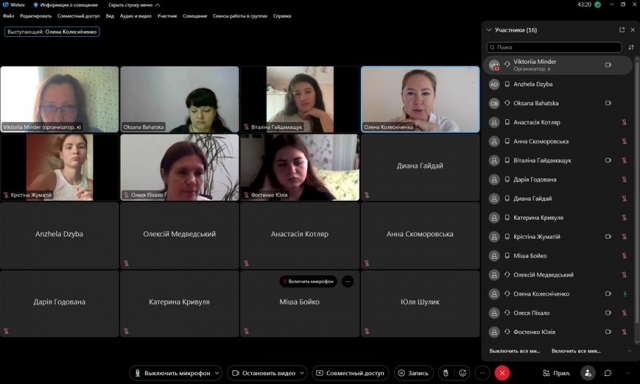Click Выключить все микрофоны button
The height and width of the screenshot is (384, 640).
[x=514, y=351]
